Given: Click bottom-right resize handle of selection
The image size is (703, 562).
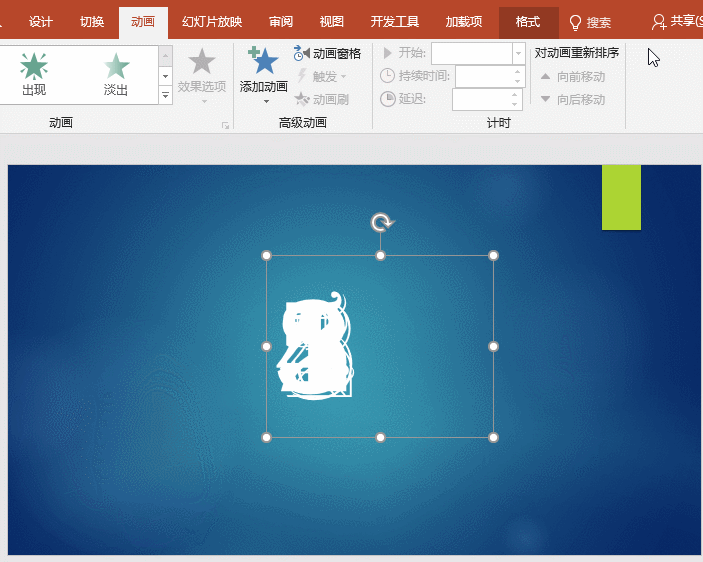Looking at the screenshot, I should pyautogui.click(x=493, y=437).
